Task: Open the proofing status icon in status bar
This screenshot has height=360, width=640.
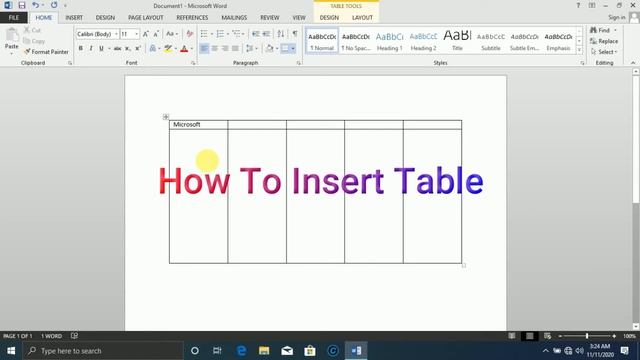Action: tap(74, 336)
